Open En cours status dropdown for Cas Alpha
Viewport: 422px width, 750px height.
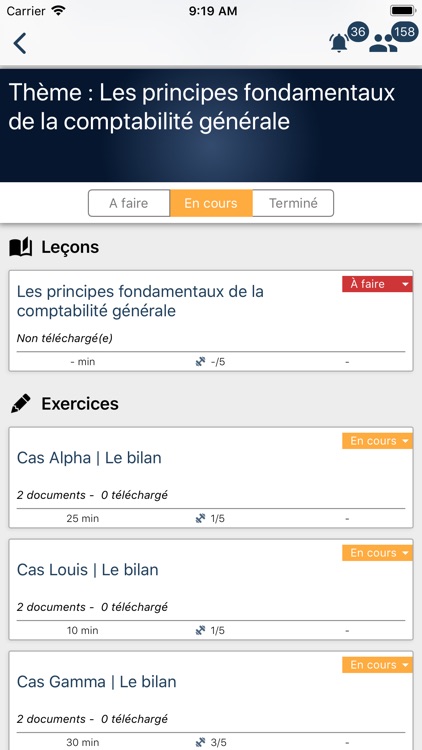[377, 441]
